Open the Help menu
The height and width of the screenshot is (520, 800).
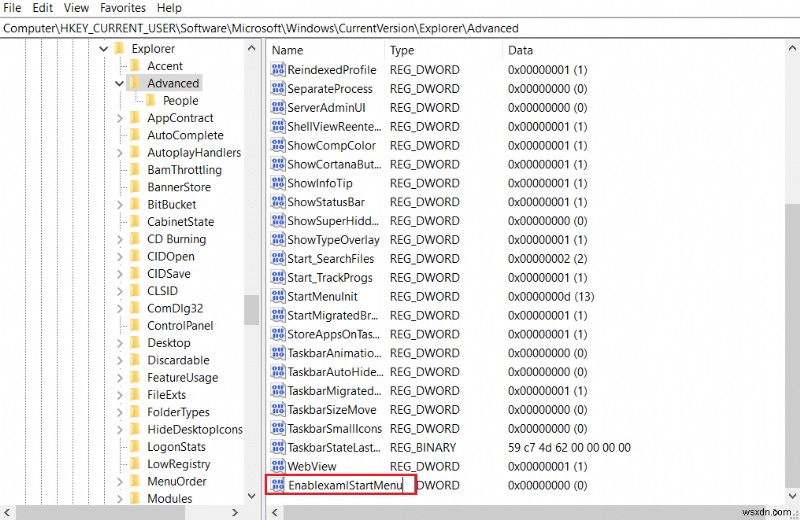[169, 8]
